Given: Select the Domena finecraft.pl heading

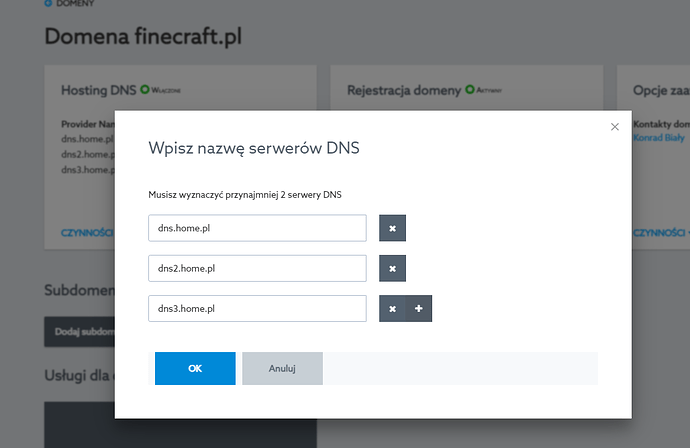Looking at the screenshot, I should (143, 37).
